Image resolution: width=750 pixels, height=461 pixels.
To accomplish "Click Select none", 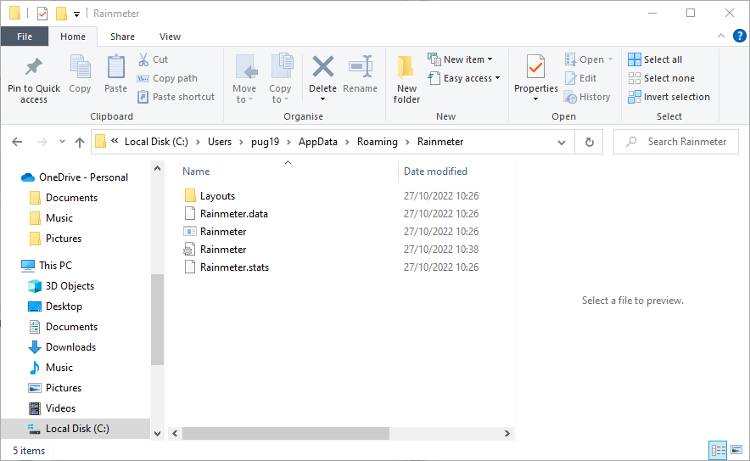I will click(661, 78).
